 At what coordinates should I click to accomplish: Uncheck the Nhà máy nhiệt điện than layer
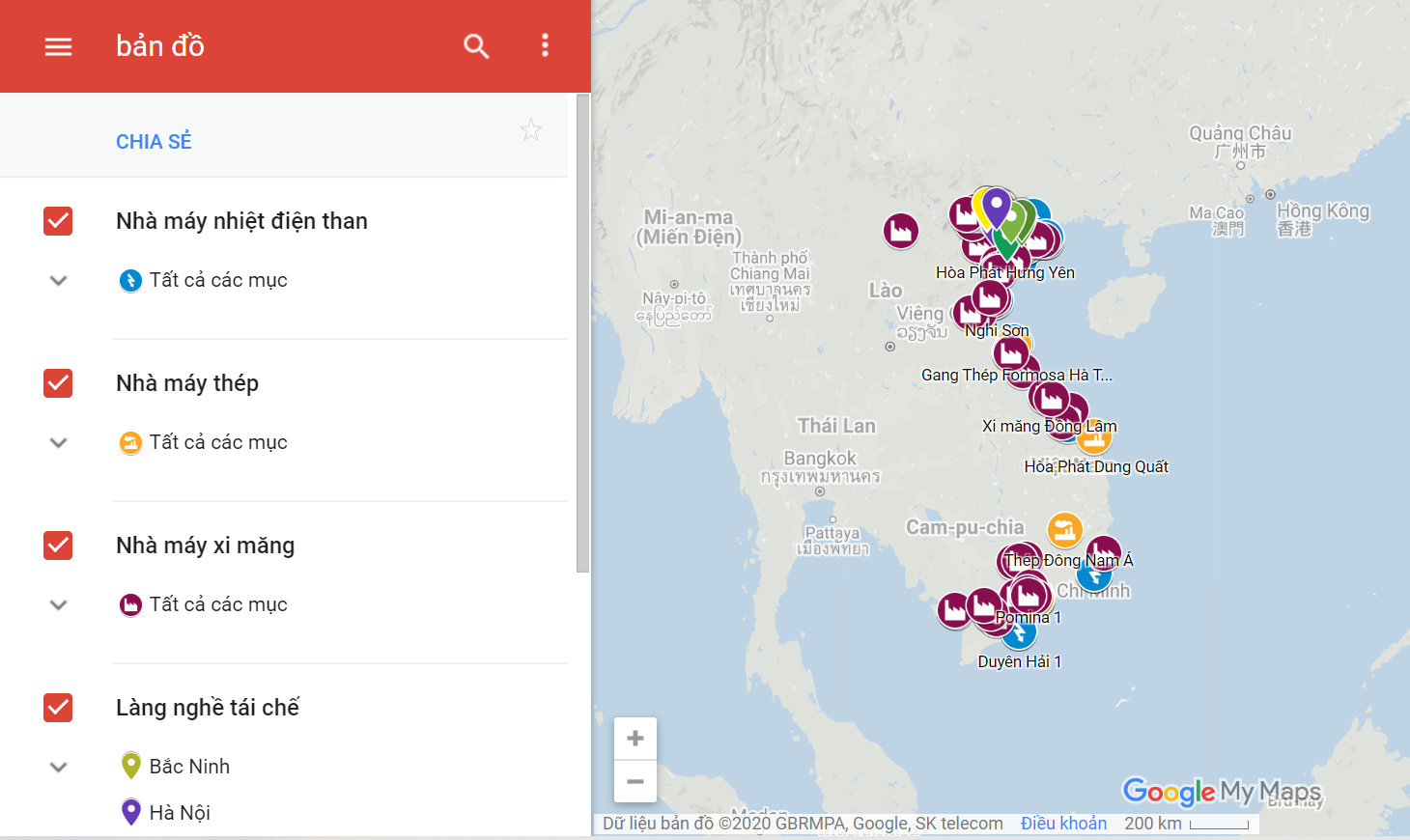(58, 221)
